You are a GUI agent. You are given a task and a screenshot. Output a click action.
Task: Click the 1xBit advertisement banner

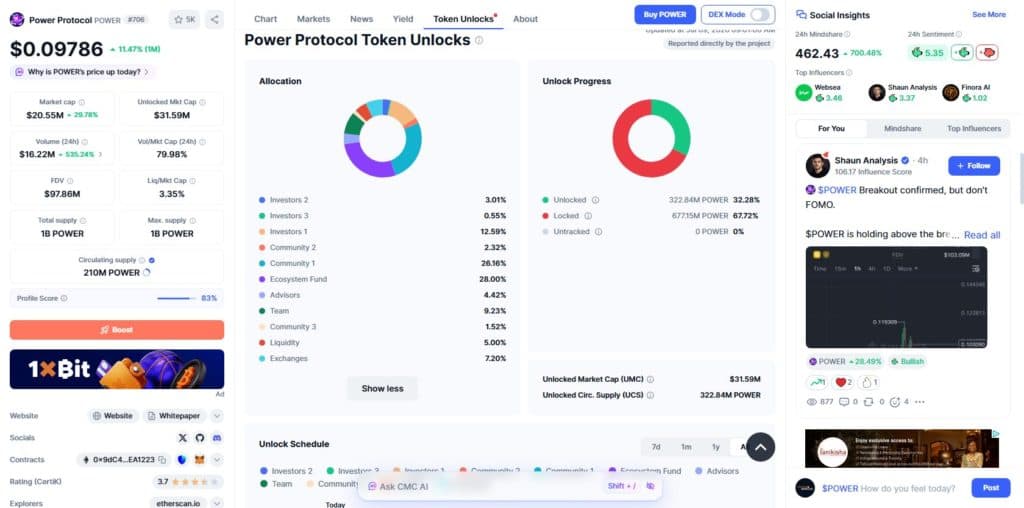(117, 370)
